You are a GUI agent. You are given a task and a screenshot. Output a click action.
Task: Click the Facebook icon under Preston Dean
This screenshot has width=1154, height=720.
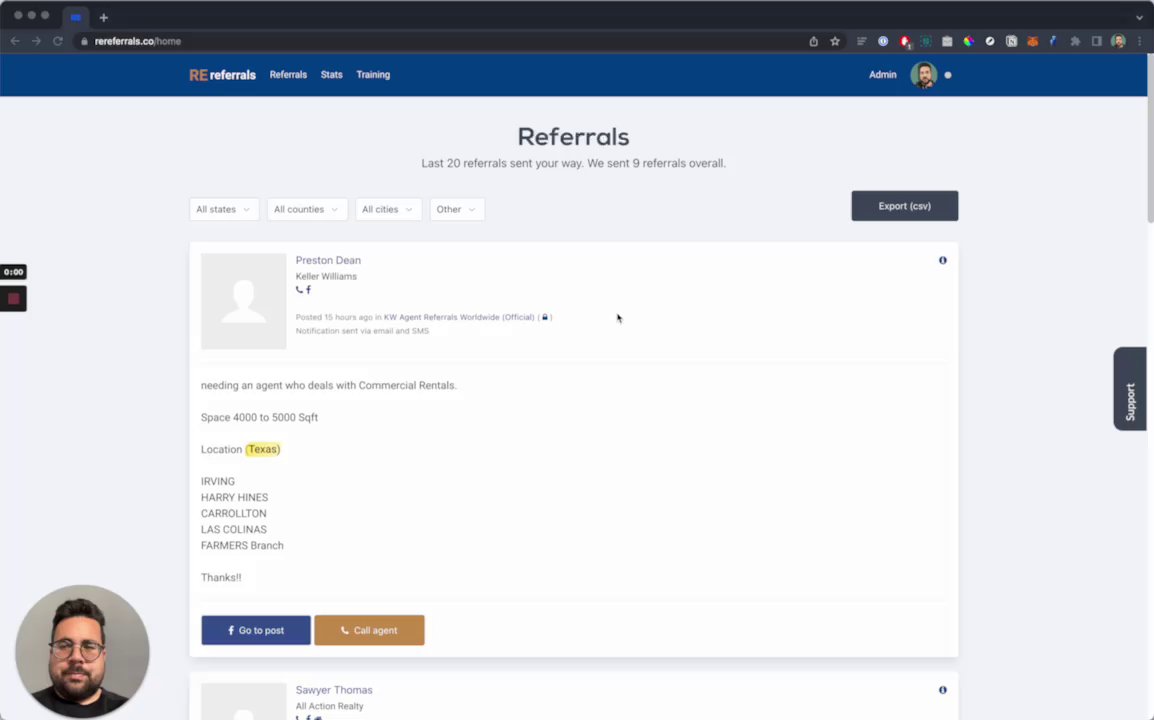click(308, 290)
